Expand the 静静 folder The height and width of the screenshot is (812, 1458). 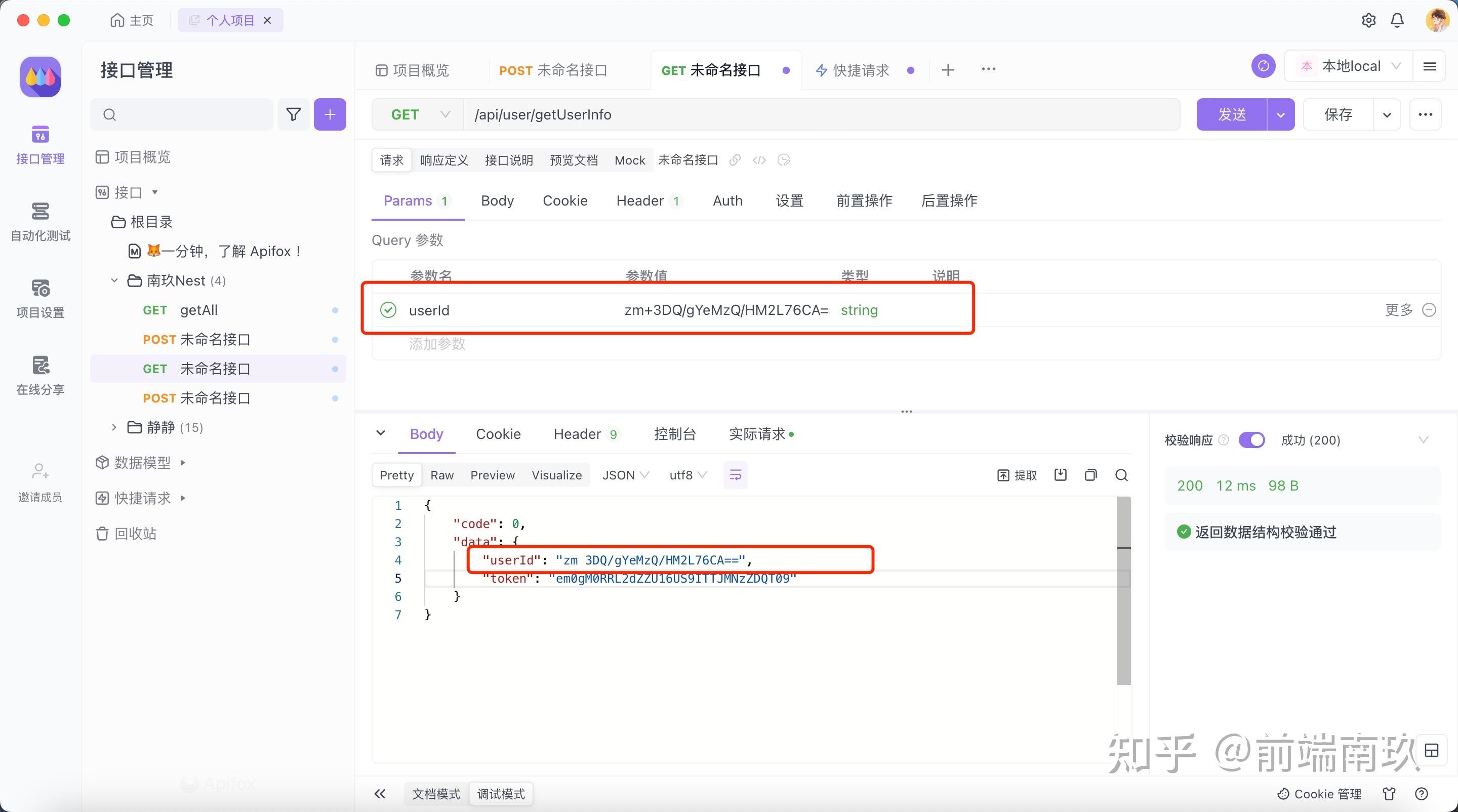click(114, 427)
